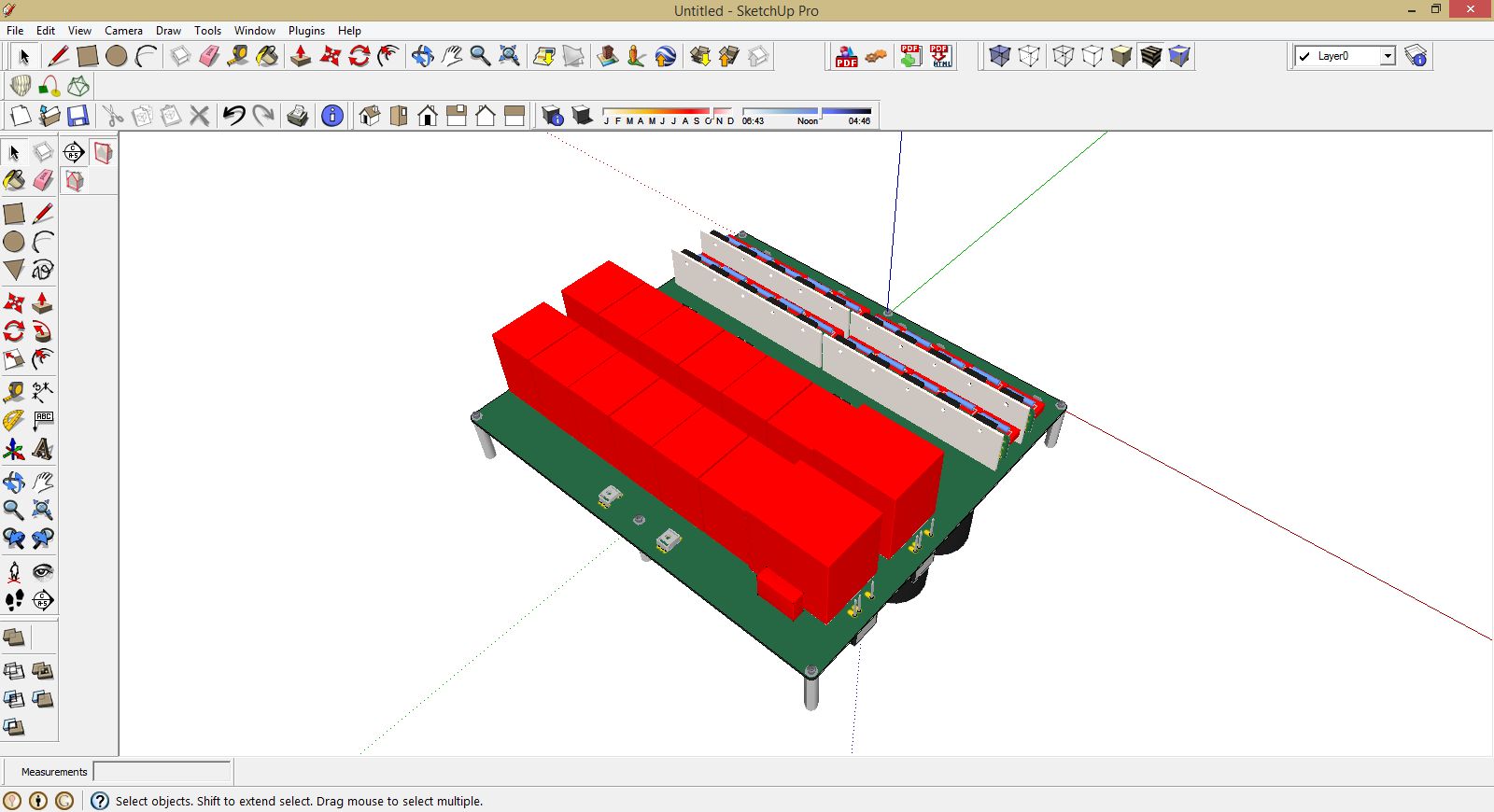Select the Line pencil tool in the top toolbar
The image size is (1494, 812).
click(x=58, y=56)
